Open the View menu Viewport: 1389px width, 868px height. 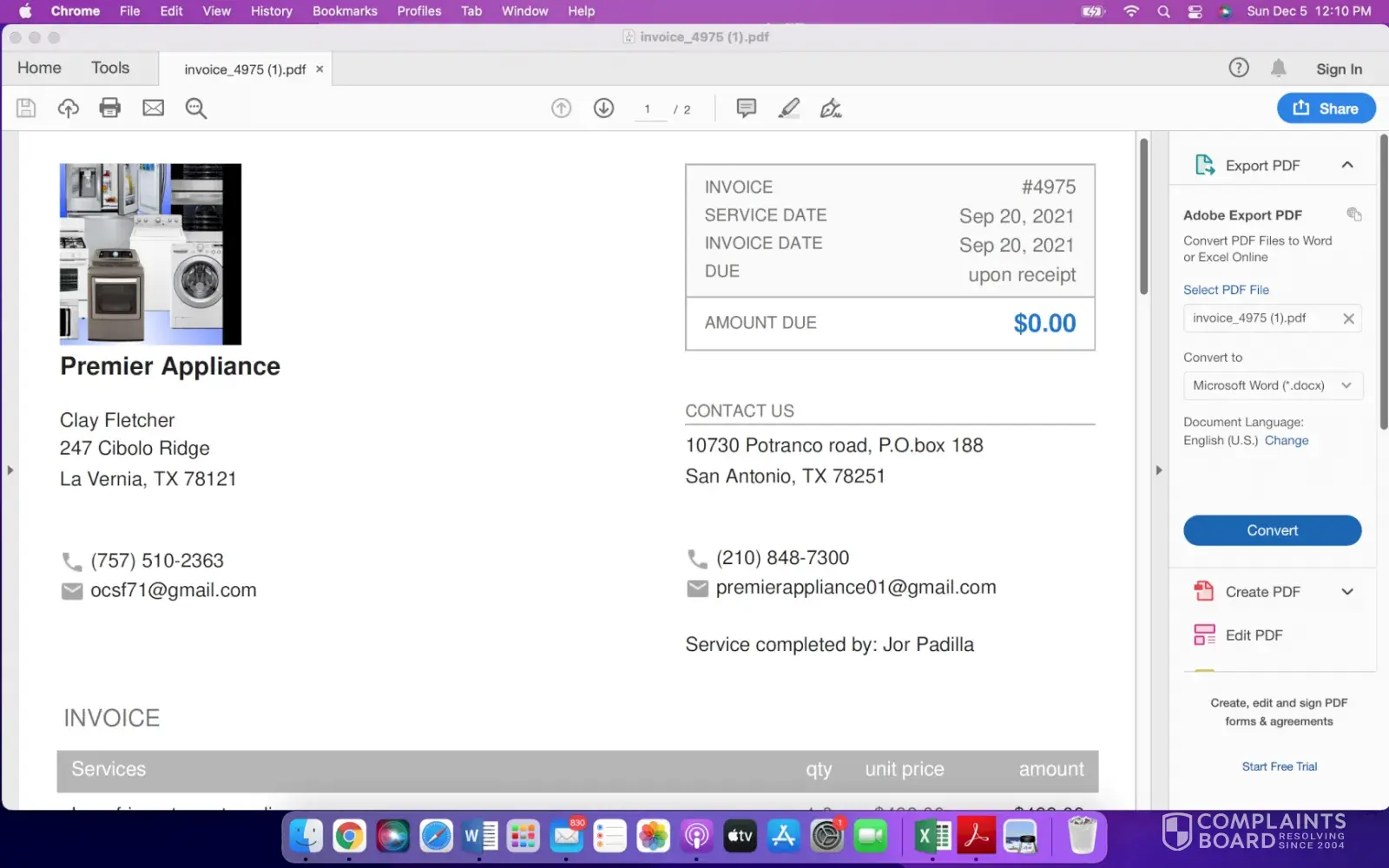point(216,11)
